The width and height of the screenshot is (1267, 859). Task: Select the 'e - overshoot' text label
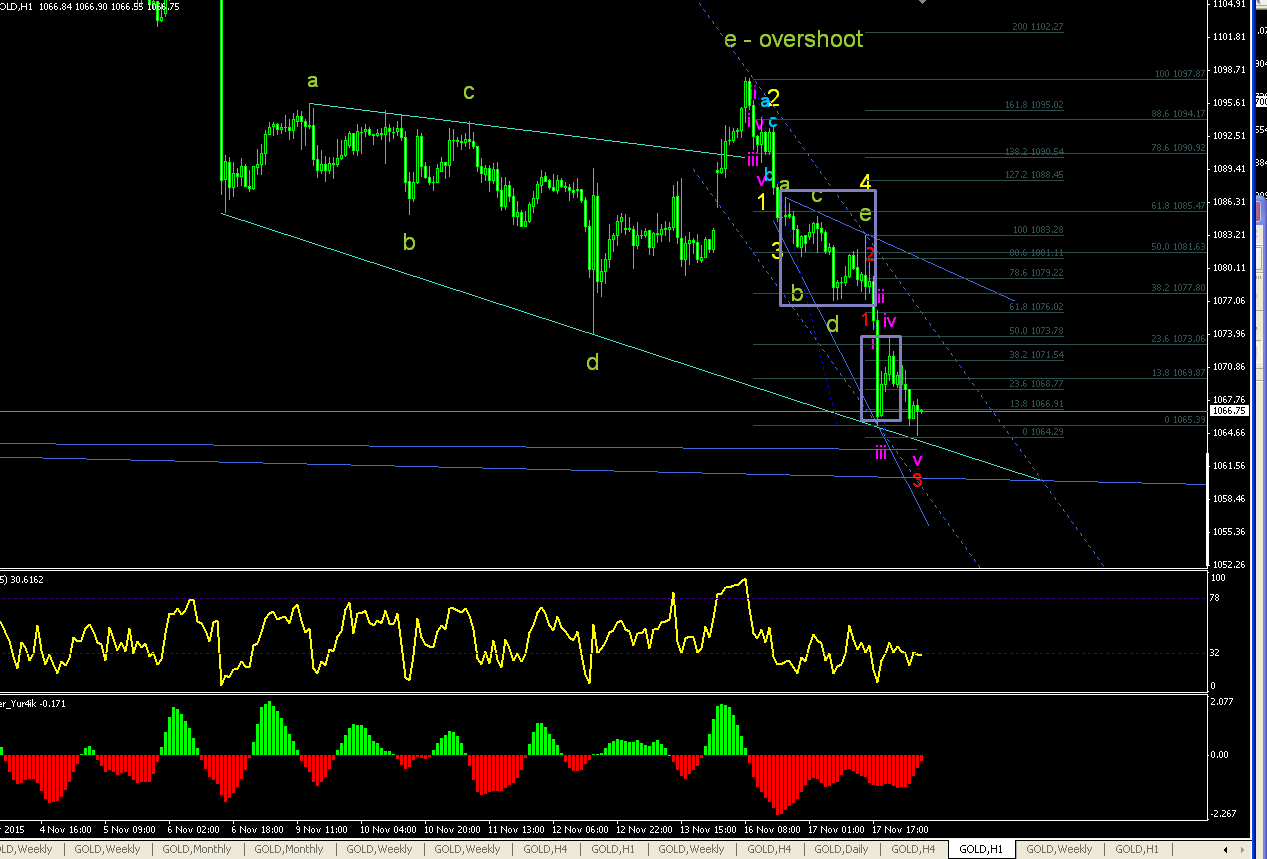pos(793,40)
